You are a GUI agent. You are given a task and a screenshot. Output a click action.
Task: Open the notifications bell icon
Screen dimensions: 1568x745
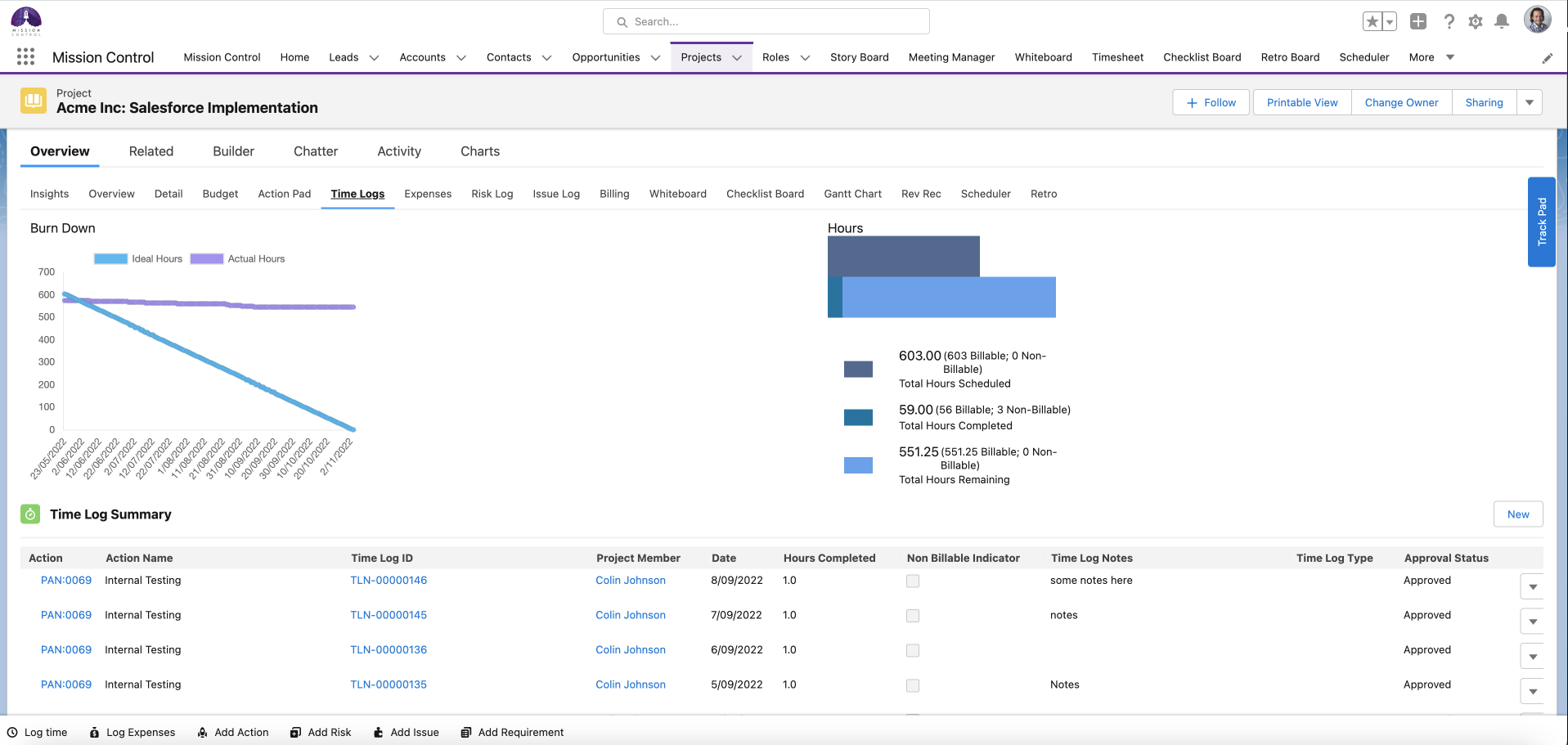pyautogui.click(x=1502, y=22)
